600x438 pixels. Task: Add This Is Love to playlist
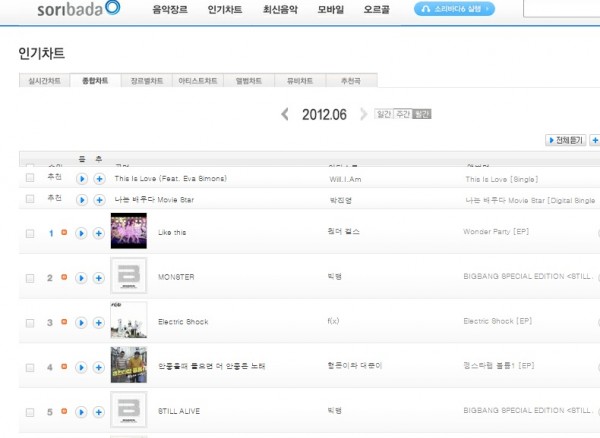point(99,179)
